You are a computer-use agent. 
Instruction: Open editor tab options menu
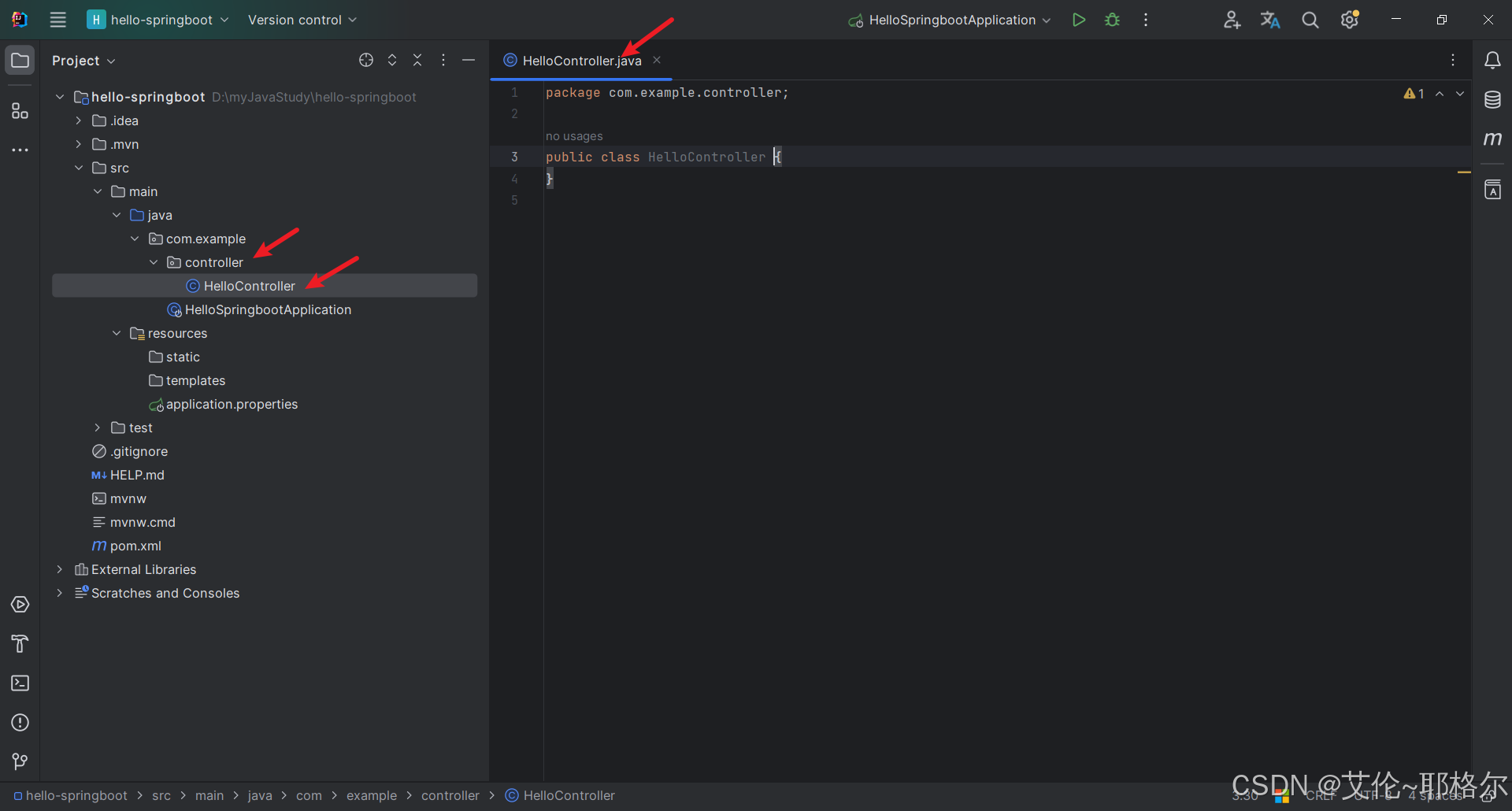pos(1453,61)
